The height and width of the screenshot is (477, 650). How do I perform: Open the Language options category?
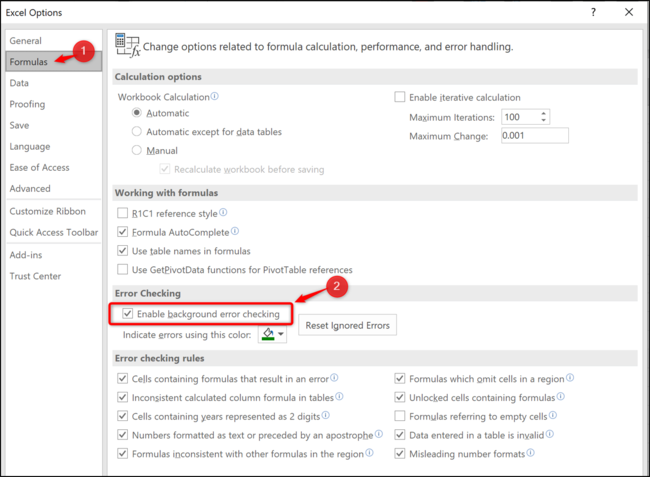pos(53,146)
